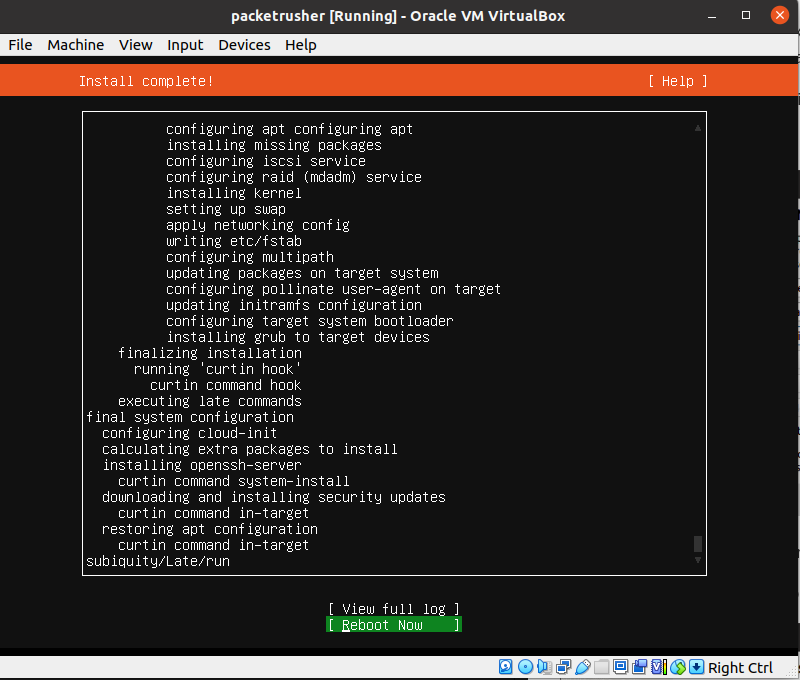Open the Machine menu
800x680 pixels.
[x=75, y=44]
